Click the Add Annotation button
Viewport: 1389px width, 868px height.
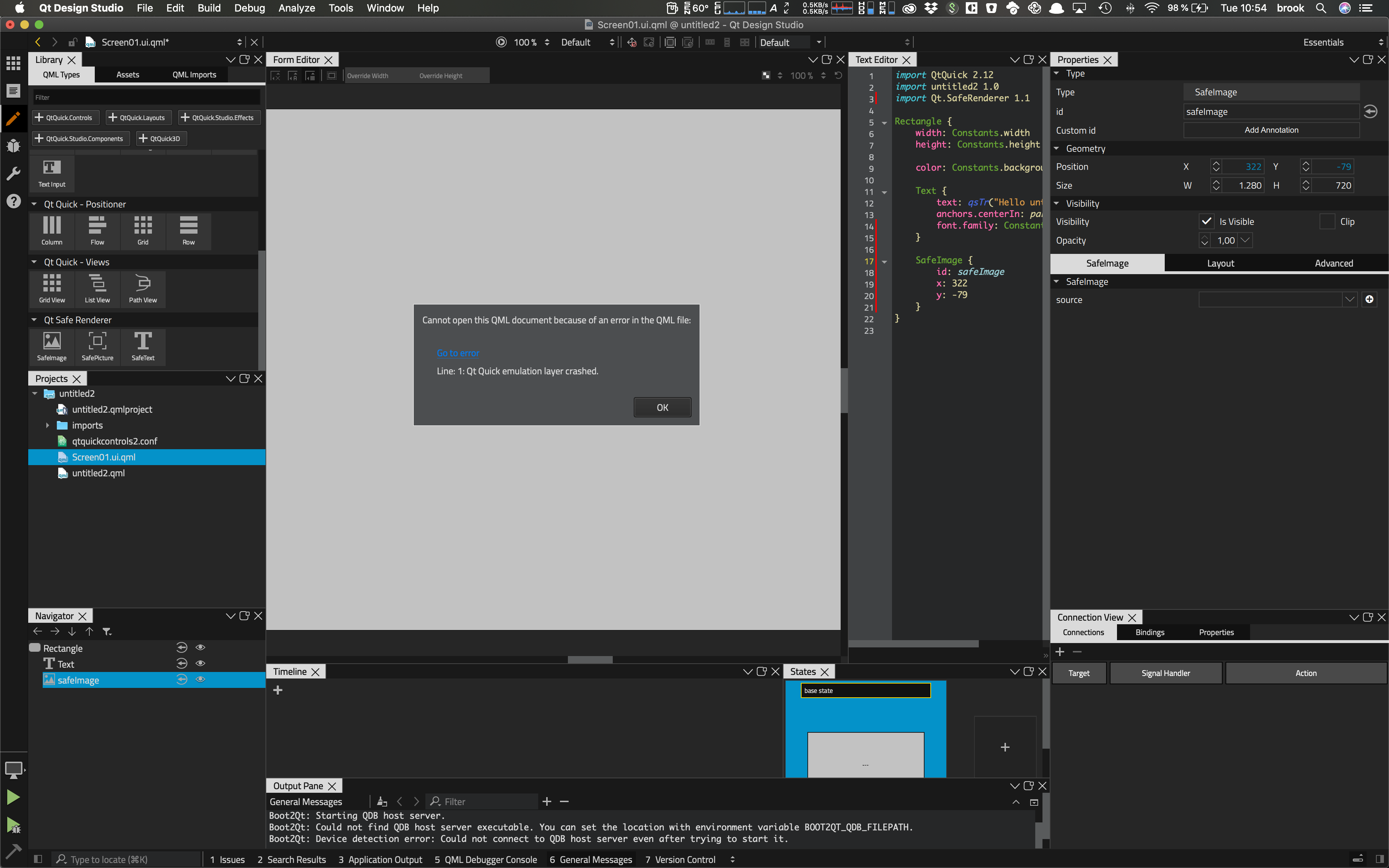point(1271,130)
